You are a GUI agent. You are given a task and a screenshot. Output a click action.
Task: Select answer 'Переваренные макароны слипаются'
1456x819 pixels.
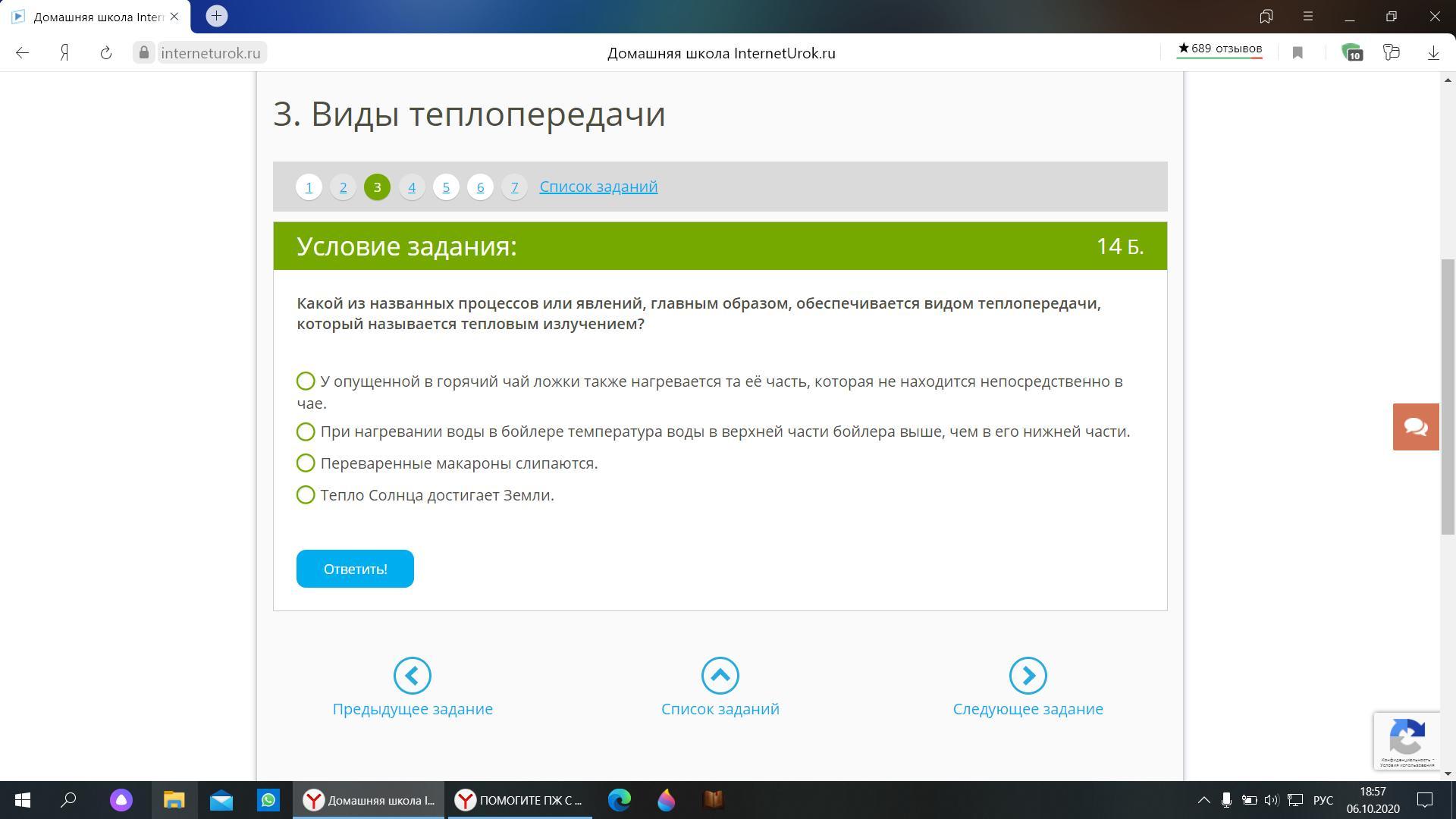[306, 463]
